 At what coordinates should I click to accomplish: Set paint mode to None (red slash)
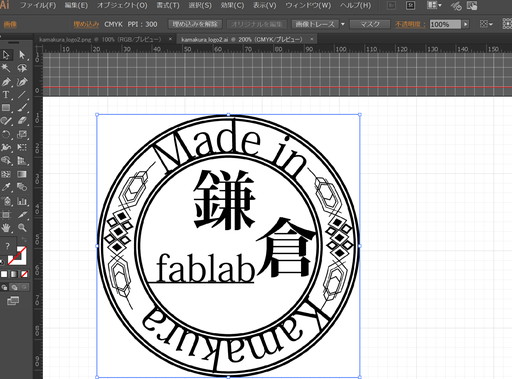[24, 274]
